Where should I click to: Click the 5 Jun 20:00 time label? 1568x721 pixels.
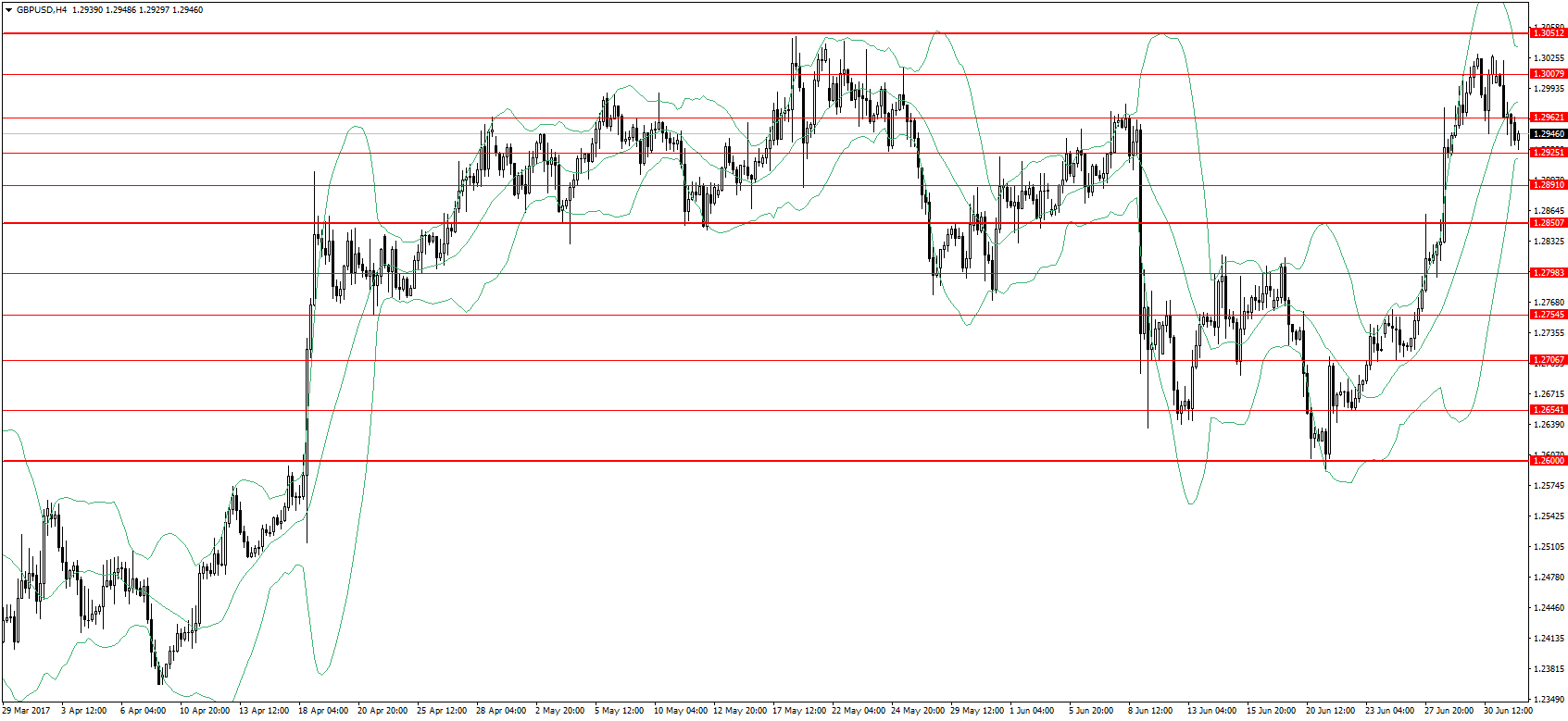[x=1091, y=712]
